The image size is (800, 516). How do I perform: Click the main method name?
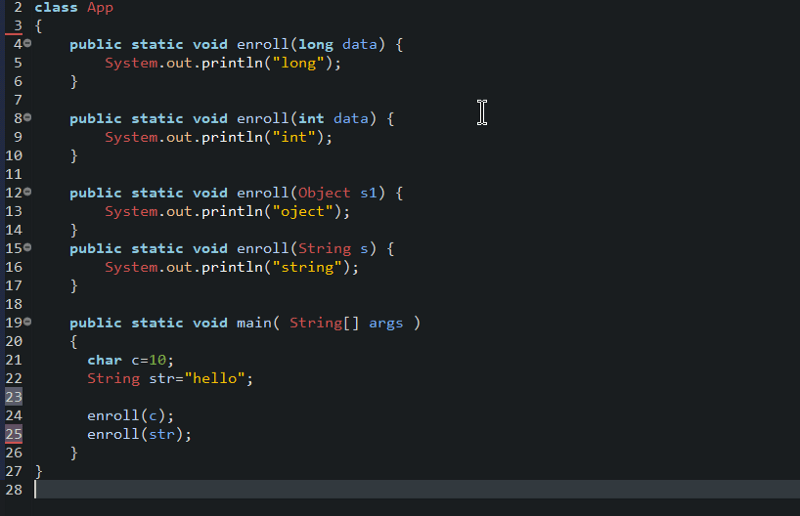coord(254,323)
